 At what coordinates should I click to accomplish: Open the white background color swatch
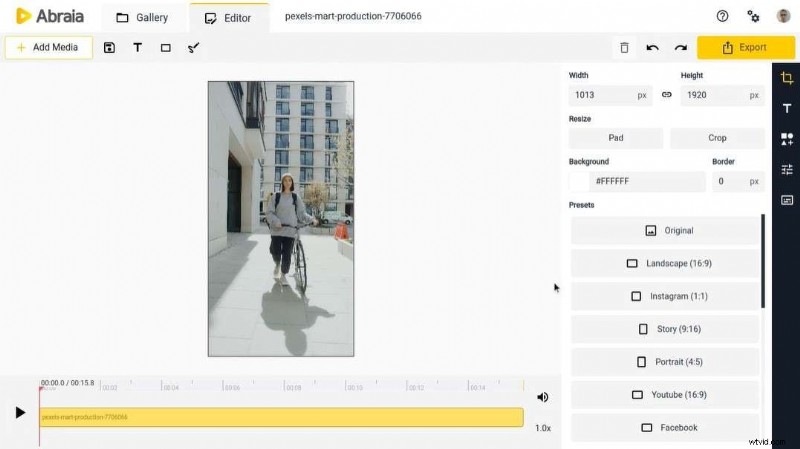(x=579, y=181)
